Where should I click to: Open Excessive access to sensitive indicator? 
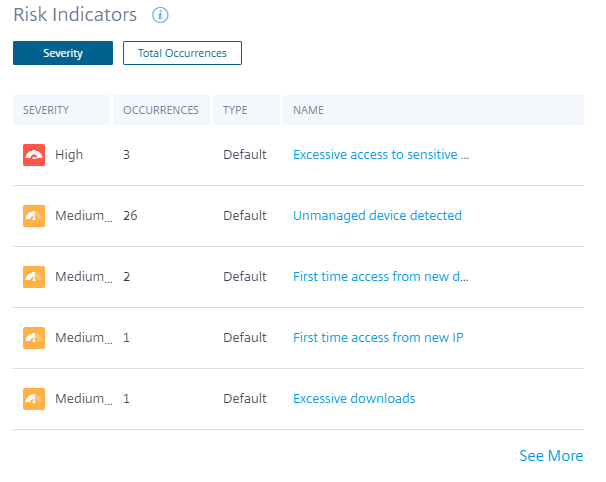point(380,155)
